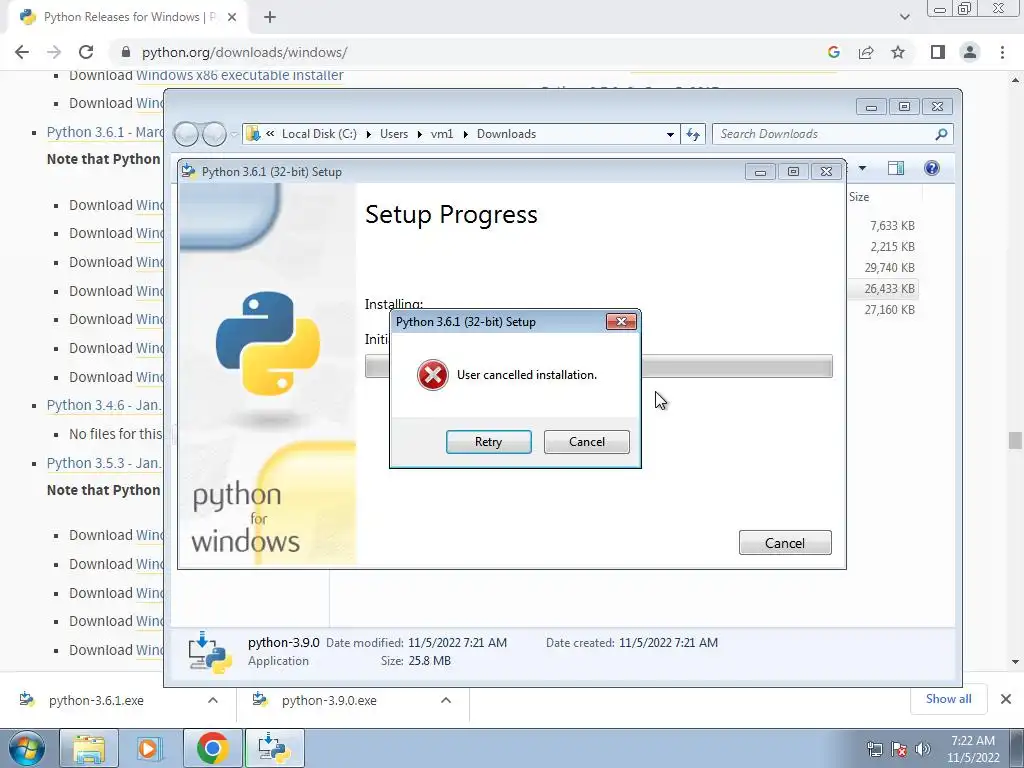This screenshot has width=1024, height=768.
Task: Open Explorer help icon
Action: tap(932, 168)
